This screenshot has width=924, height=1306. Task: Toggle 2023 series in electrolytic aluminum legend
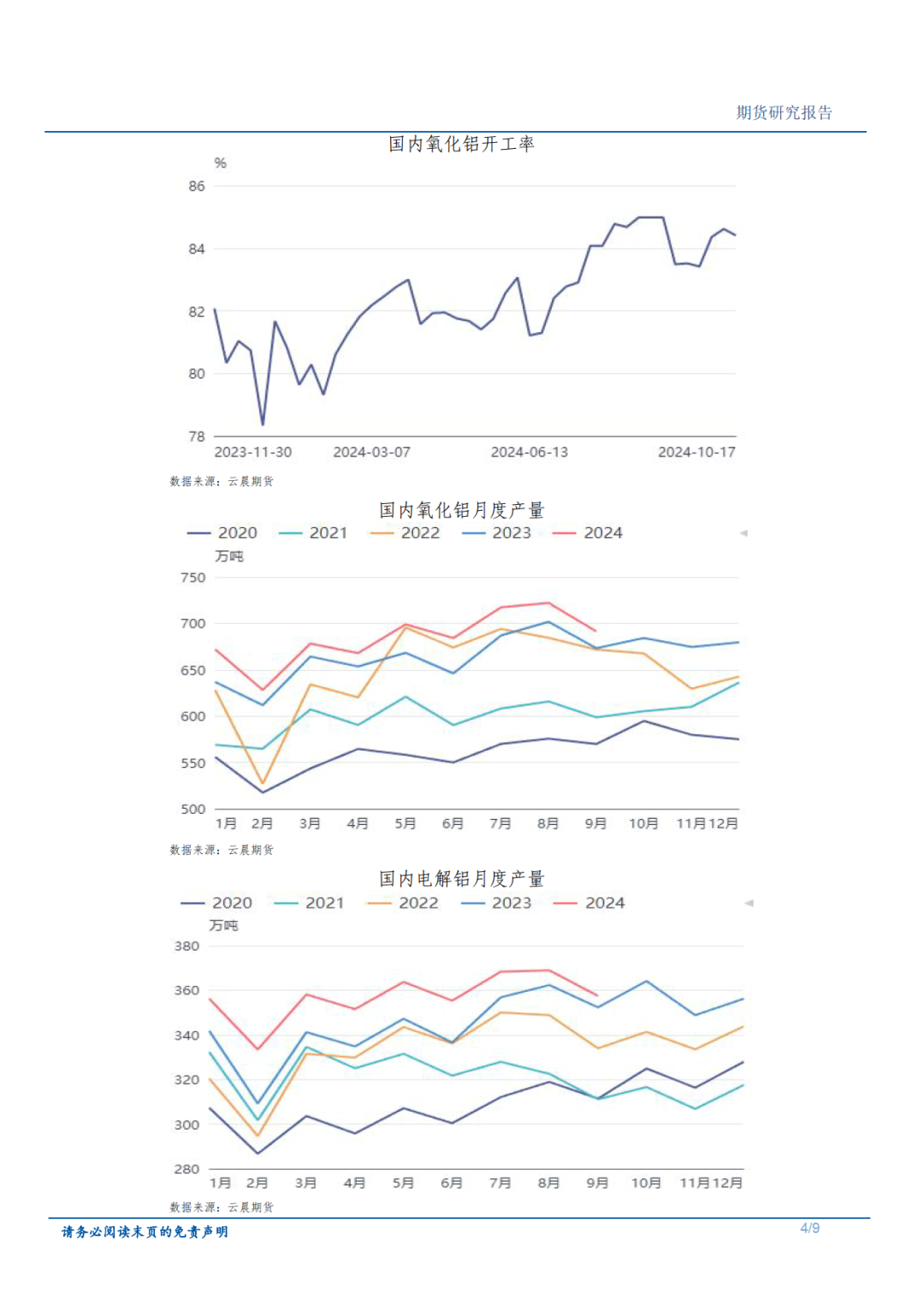click(496, 903)
